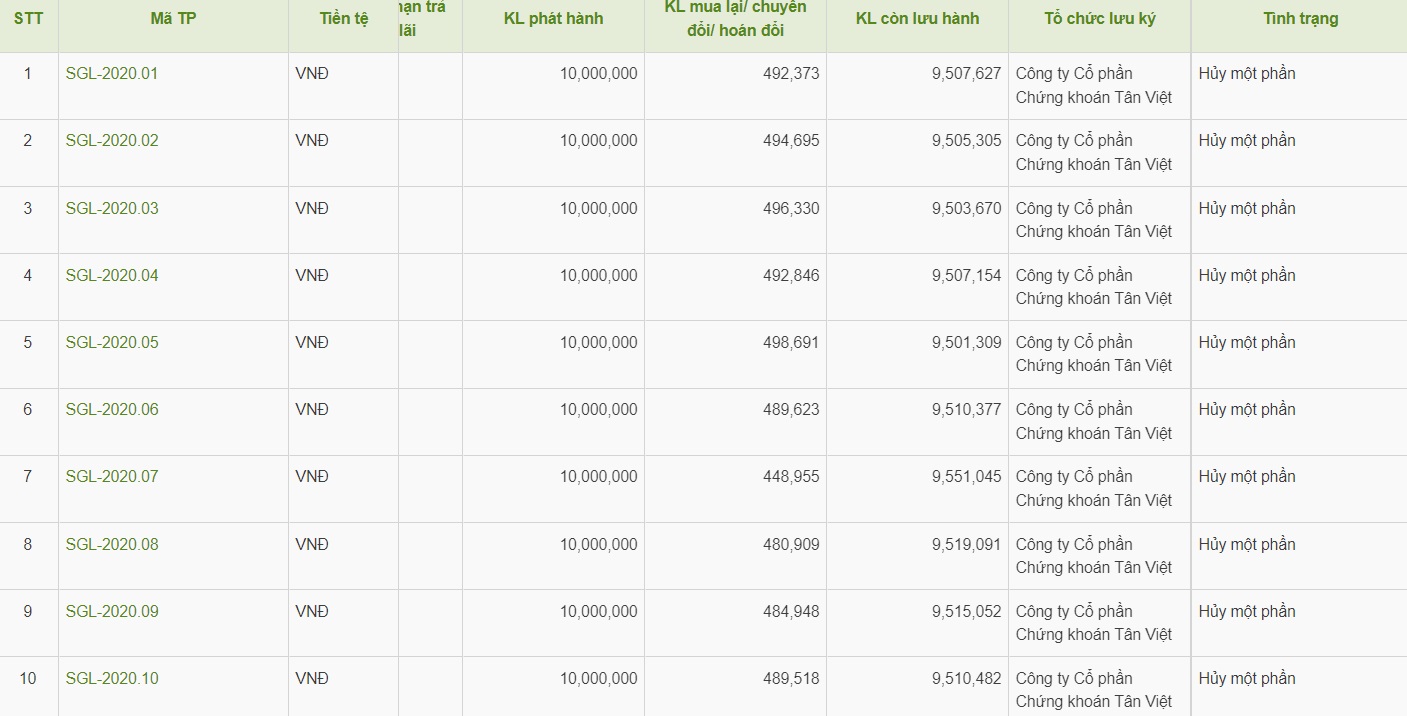1407x716 pixels.
Task: Open bond code SGL-2020.06 link
Action: coord(112,409)
